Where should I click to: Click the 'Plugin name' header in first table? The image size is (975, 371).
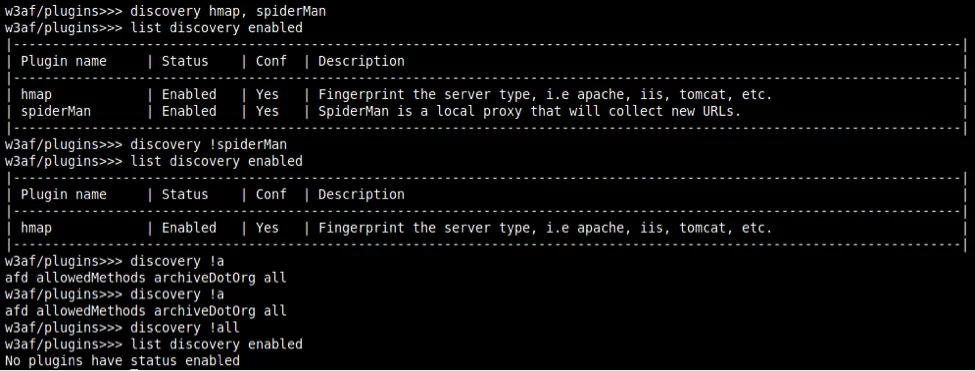(x=63, y=61)
